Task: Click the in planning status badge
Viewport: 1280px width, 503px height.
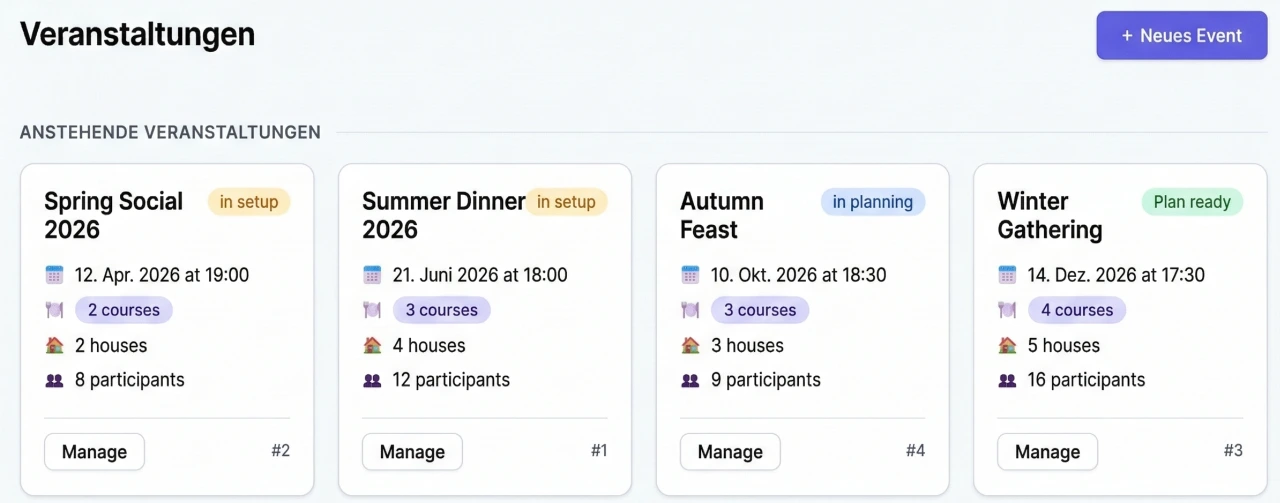Action: coord(873,202)
